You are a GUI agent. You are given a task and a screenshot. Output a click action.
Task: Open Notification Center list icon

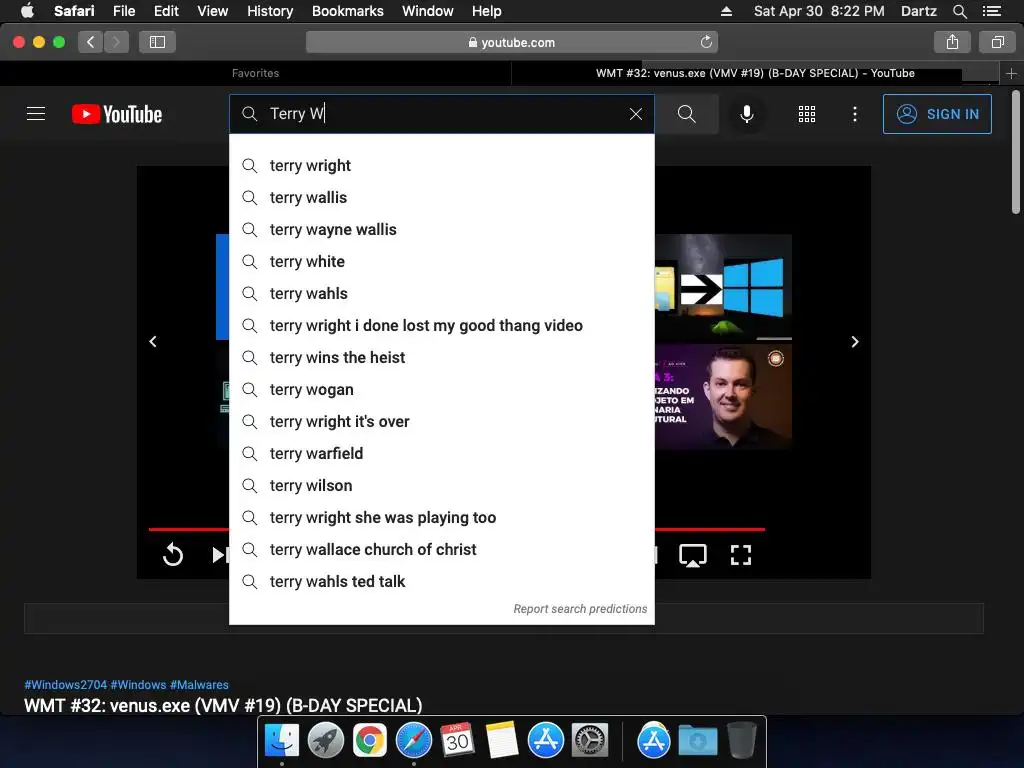pyautogui.click(x=991, y=11)
